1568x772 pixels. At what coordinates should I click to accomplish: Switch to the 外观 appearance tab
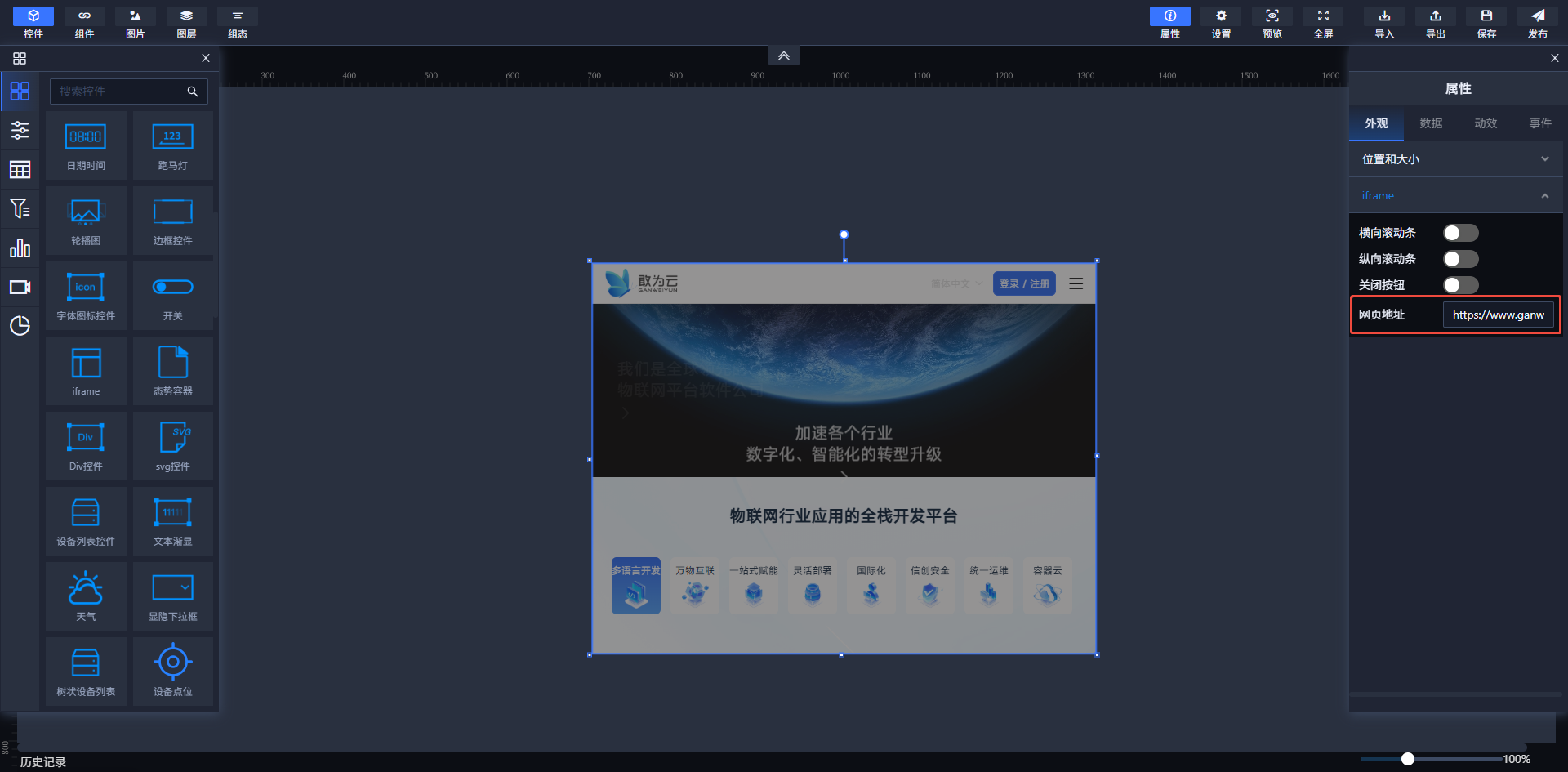tap(1376, 123)
